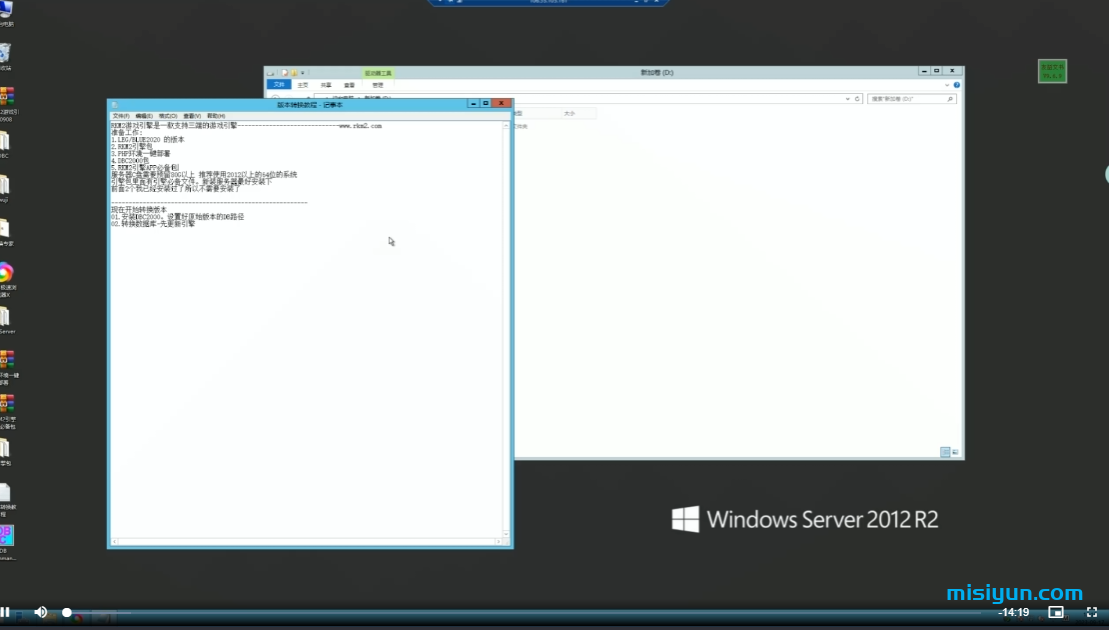Screen dimensions: 1109x630
Task: Open the colorful browser desktop icon
Action: pos(6,279)
